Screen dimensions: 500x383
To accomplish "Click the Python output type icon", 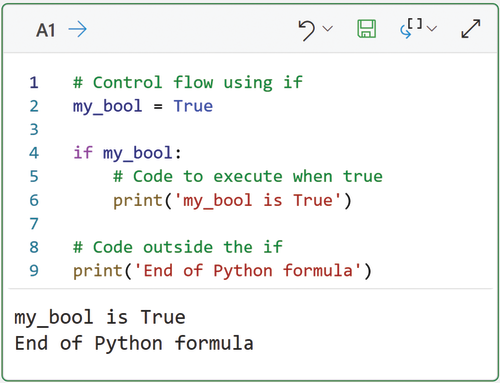I will (411, 28).
